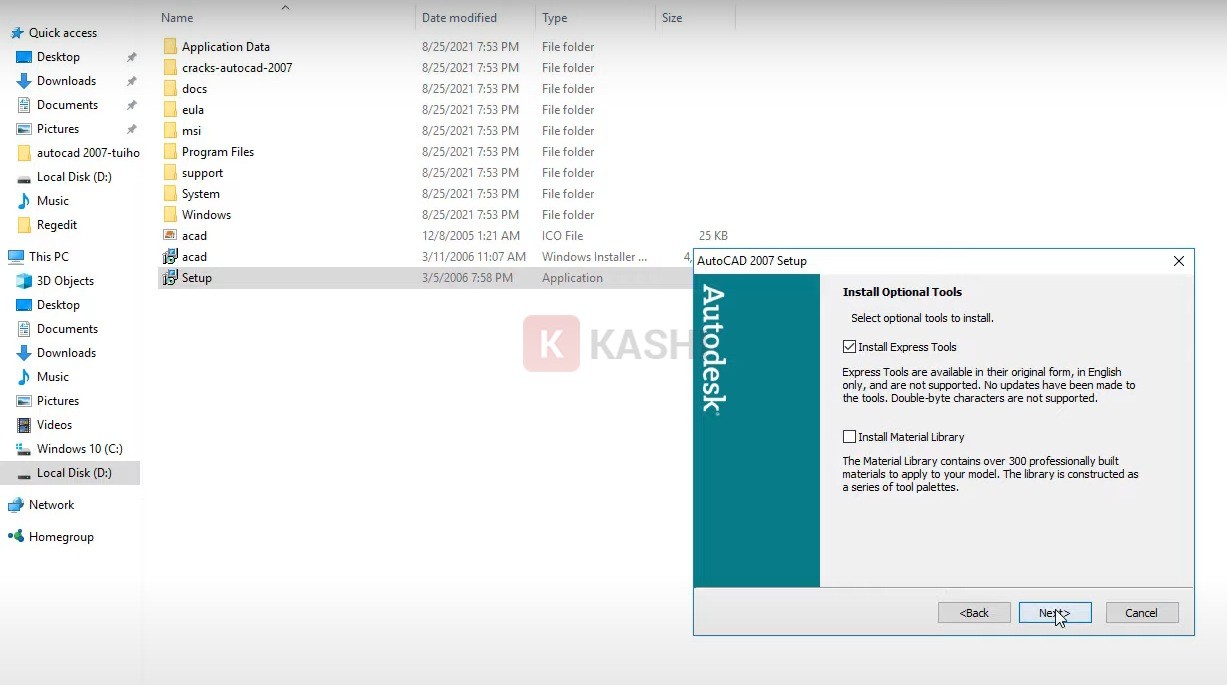Screen dimensions: 1227x685
Task: Open Documents under Quick access
Action: tap(67, 105)
